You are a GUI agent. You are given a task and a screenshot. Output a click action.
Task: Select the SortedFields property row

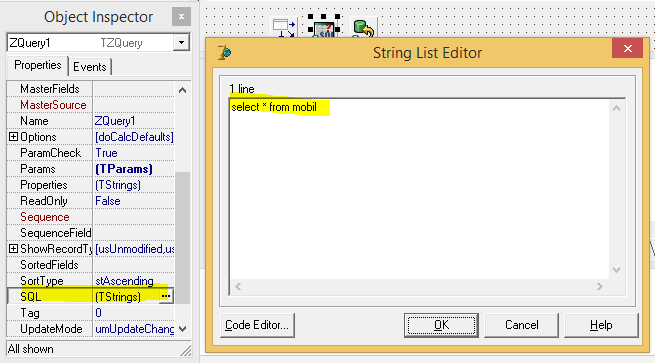[x=91, y=265]
